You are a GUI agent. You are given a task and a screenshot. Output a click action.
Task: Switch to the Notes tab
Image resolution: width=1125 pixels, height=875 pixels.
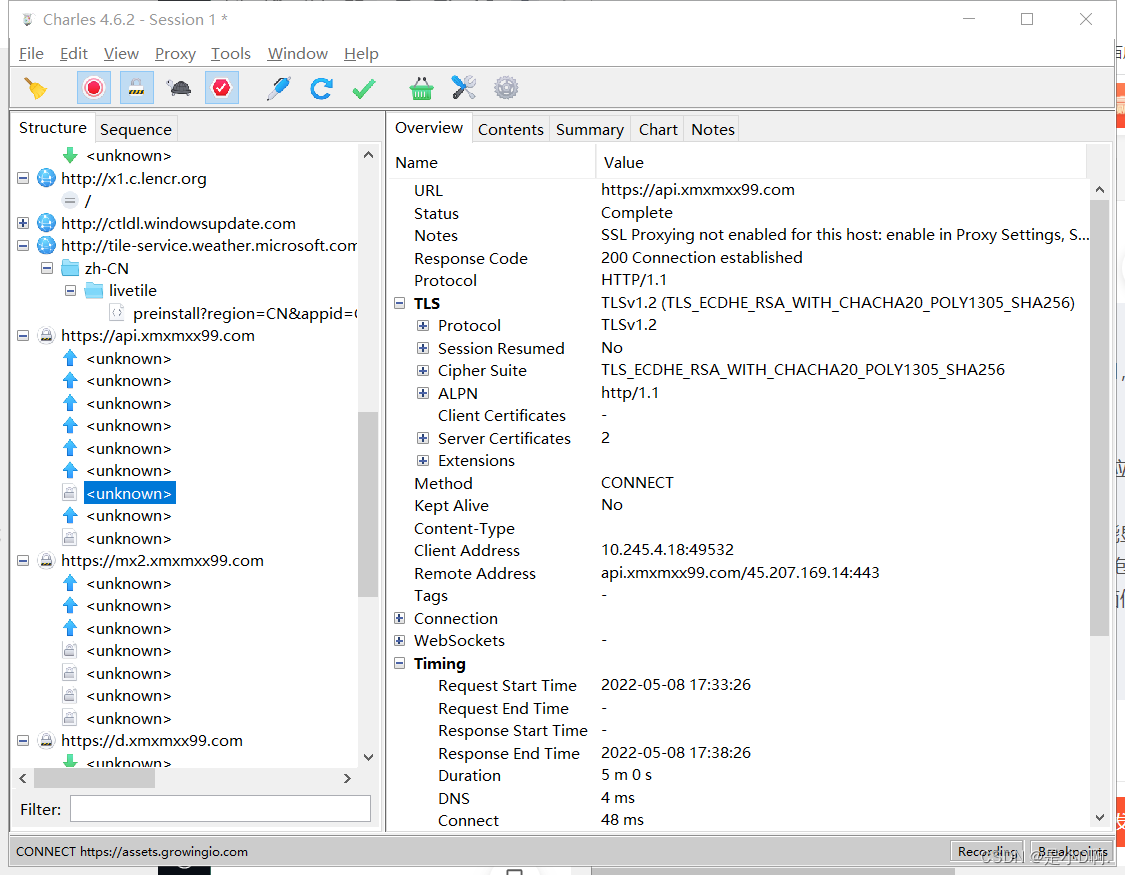[x=712, y=129]
